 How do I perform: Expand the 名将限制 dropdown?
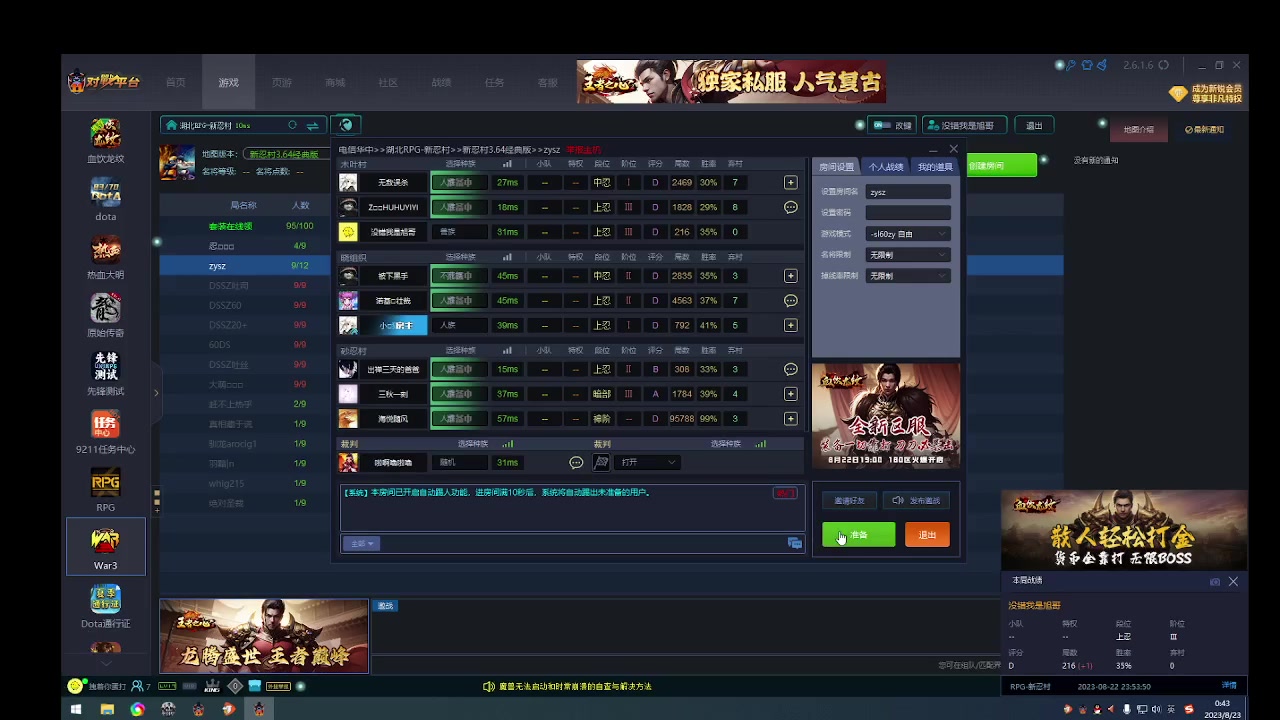(x=907, y=255)
